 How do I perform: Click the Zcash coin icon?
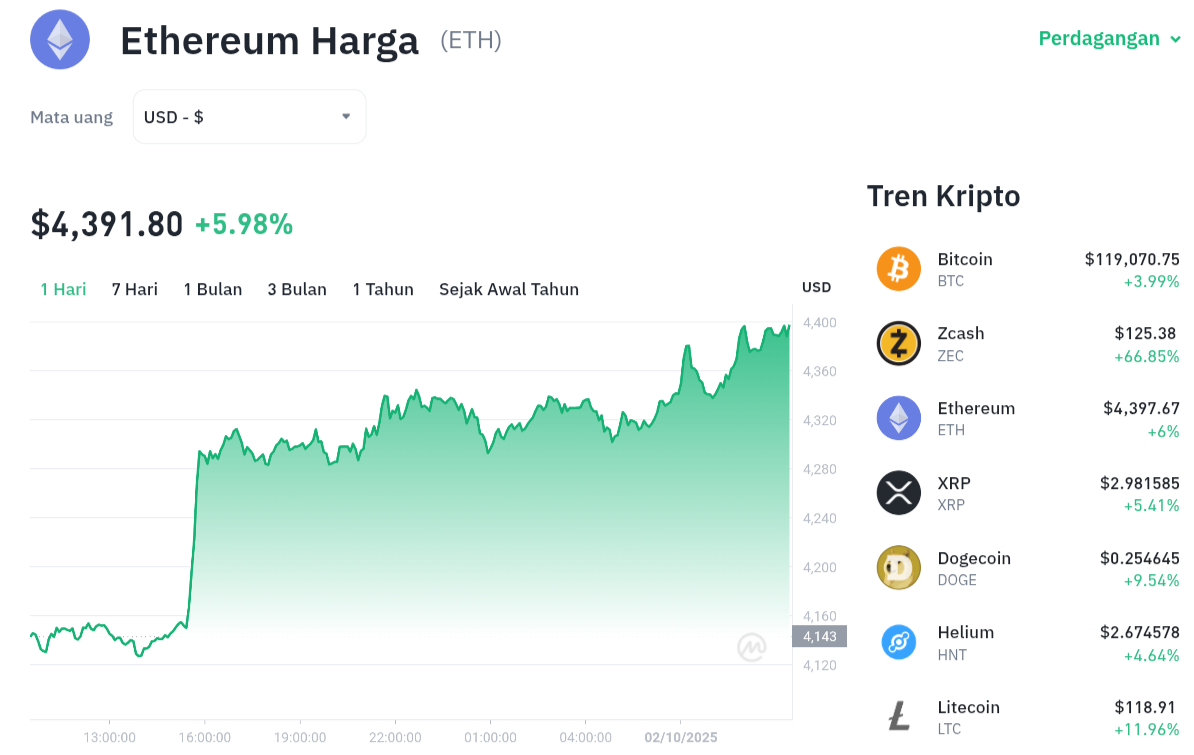pos(898,344)
